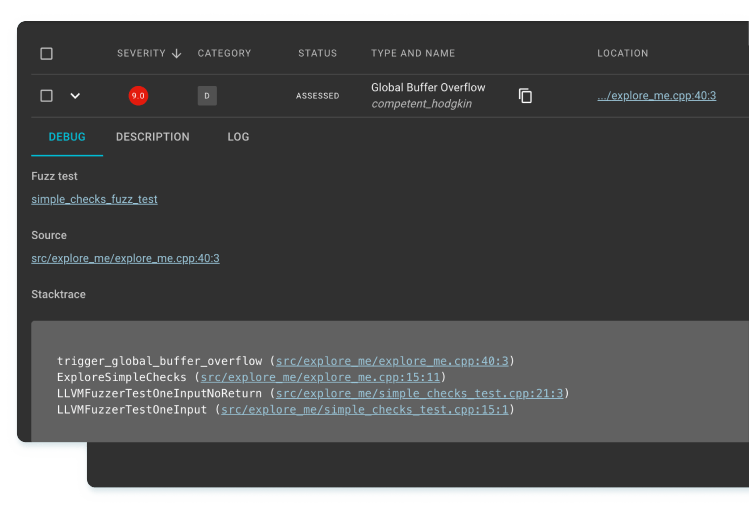749x507 pixels.
Task: Check the Global Buffer Overflow row checkbox
Action: (x=46, y=96)
